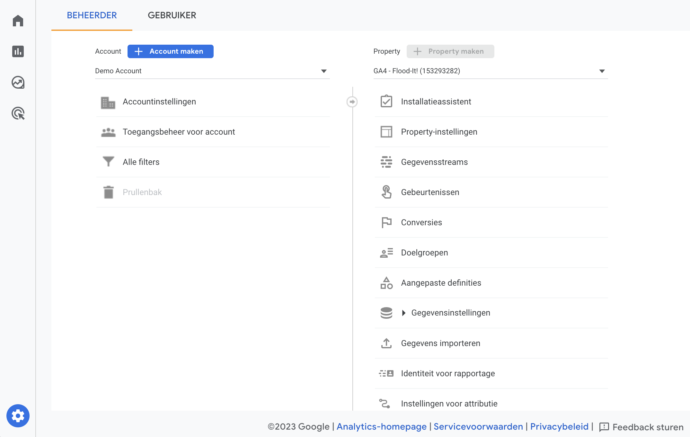The height and width of the screenshot is (437, 690).
Task: Open the Demo Account dropdown
Action: pos(211,71)
